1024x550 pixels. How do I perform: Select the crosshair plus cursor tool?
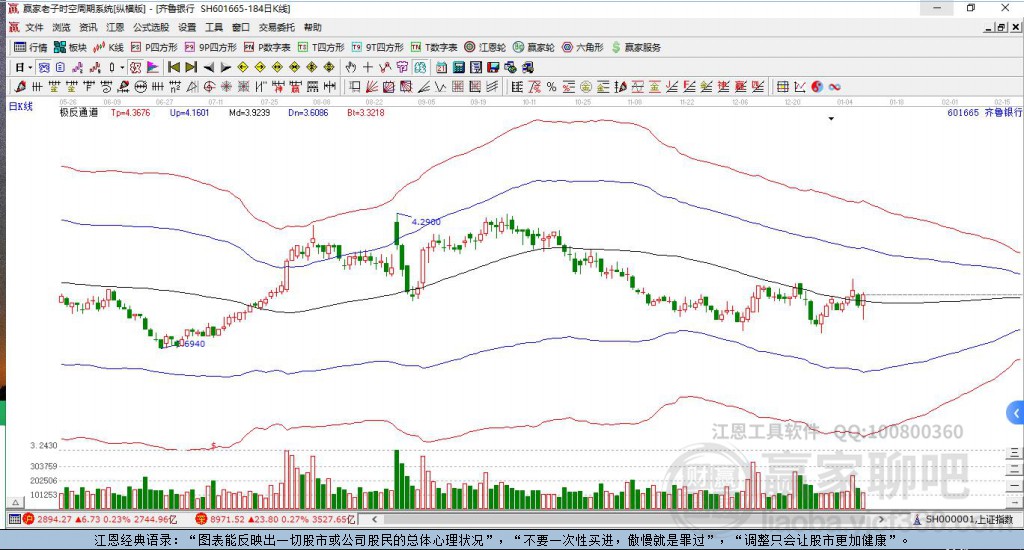(x=368, y=67)
